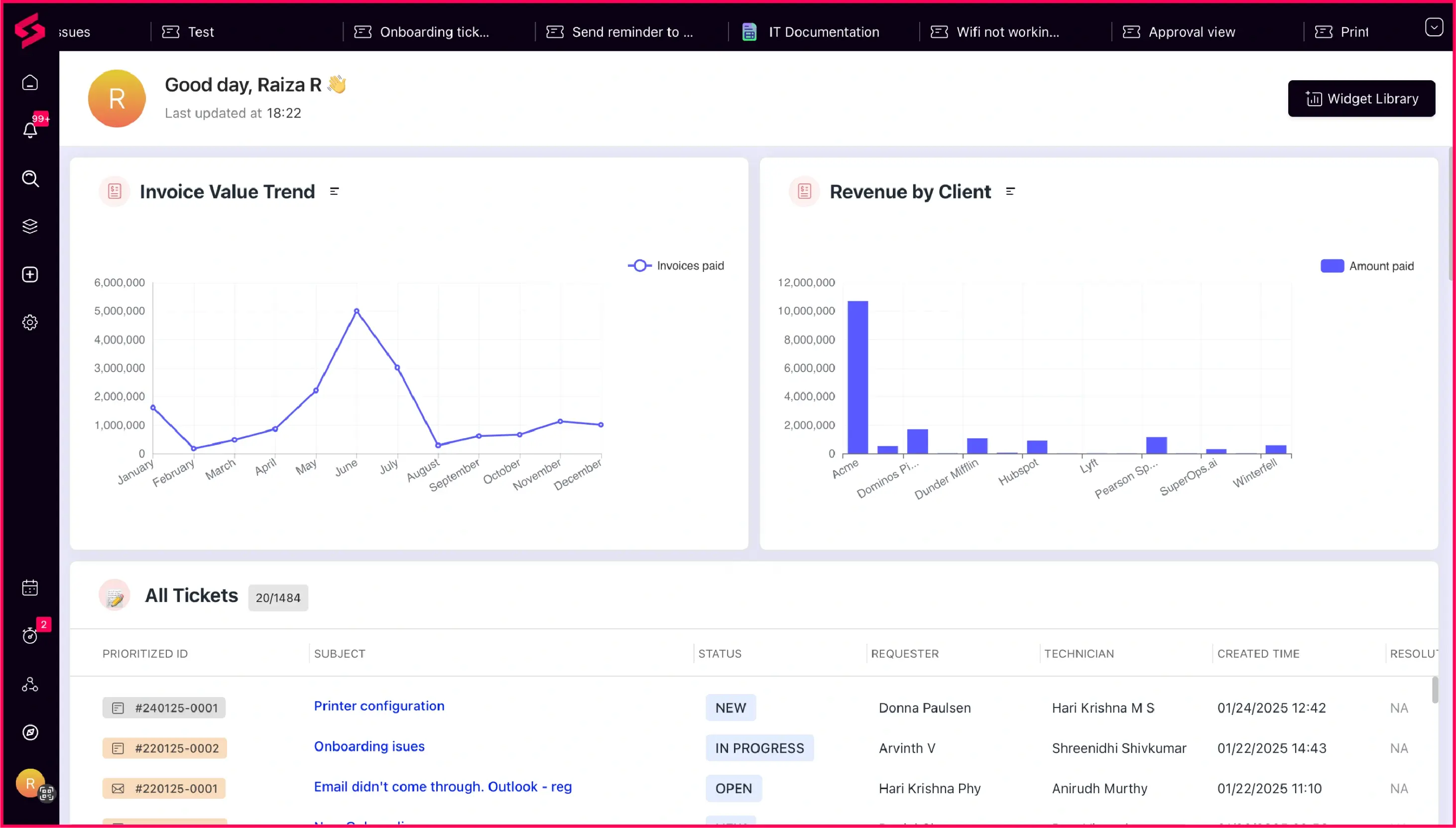Click the layers stack icon in the sidebar

(x=29, y=226)
